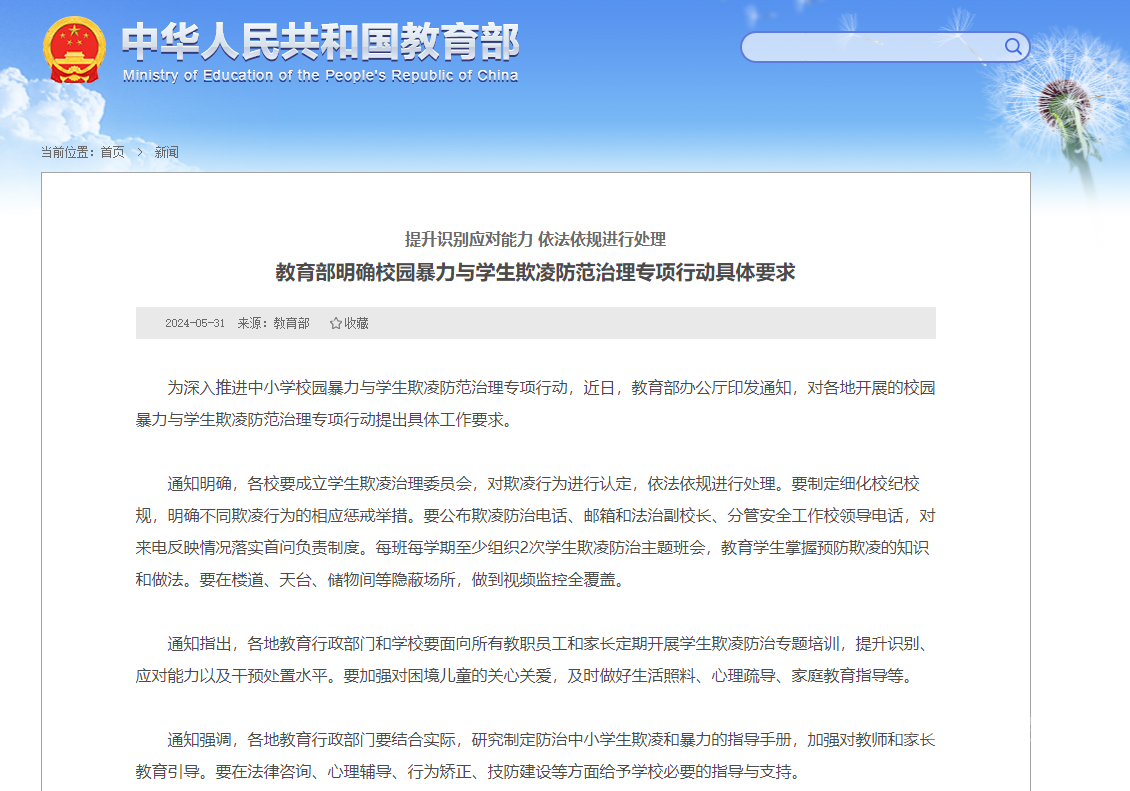Focus the site search input field

click(x=885, y=47)
